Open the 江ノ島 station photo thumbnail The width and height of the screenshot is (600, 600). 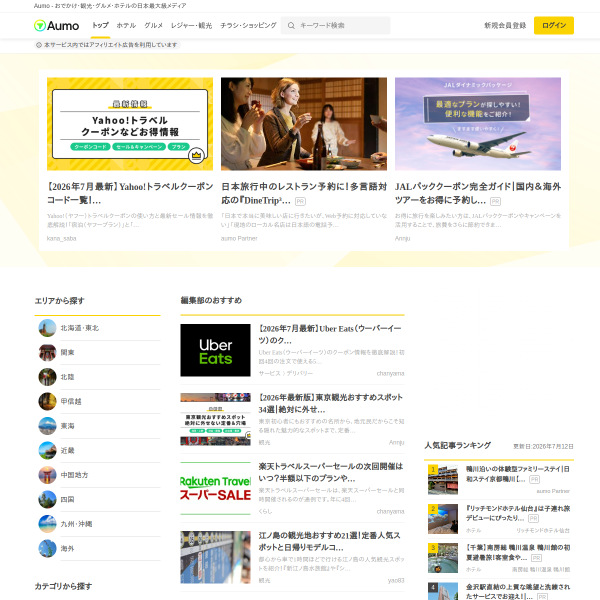(215, 557)
